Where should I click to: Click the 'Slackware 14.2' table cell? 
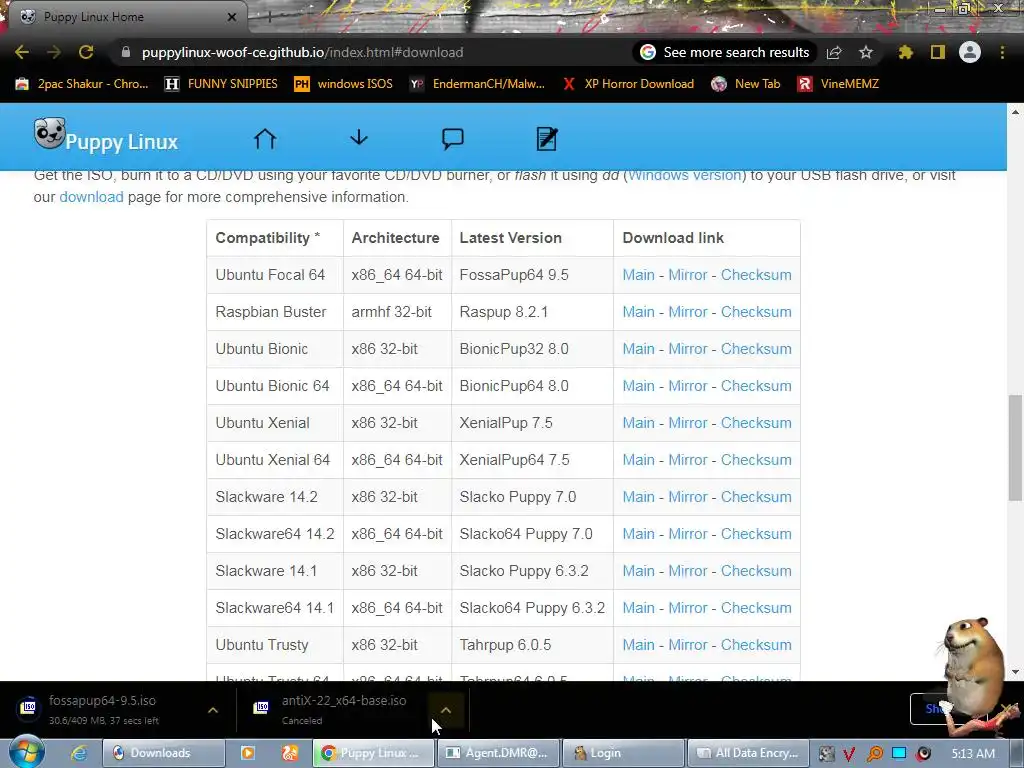pyautogui.click(x=275, y=497)
